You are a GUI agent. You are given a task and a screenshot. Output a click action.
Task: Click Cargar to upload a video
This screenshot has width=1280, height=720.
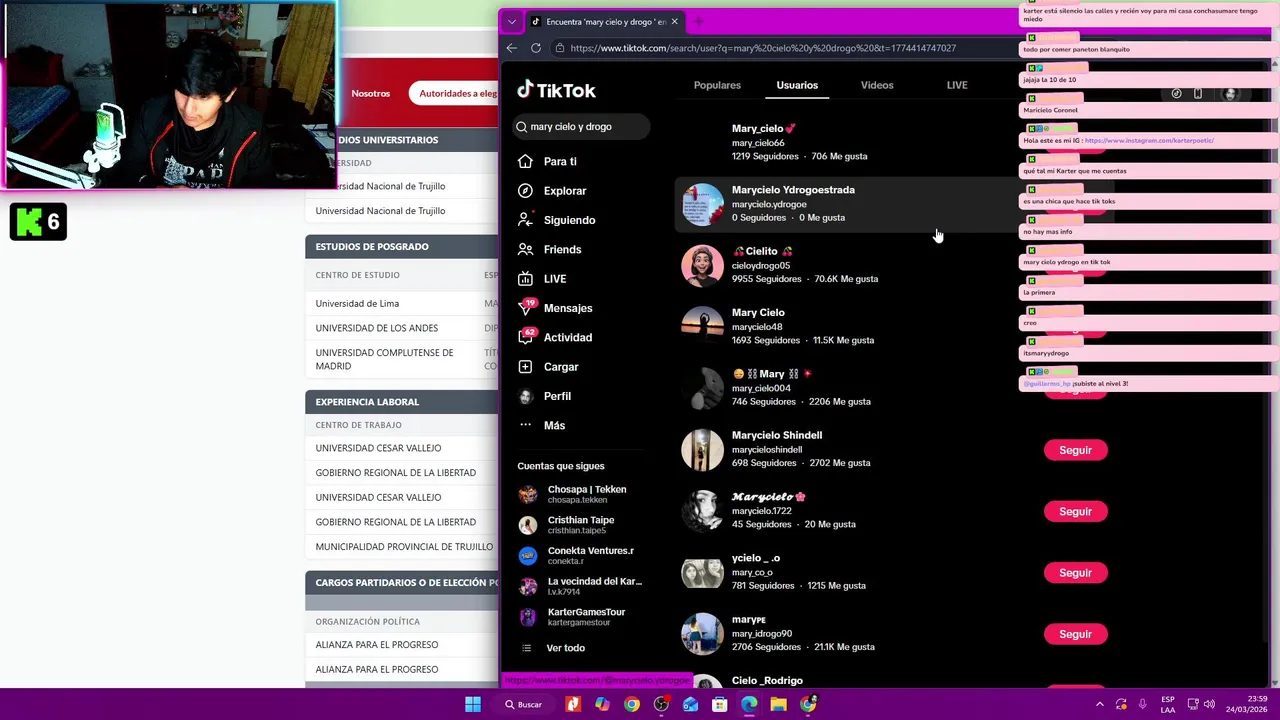[548, 367]
